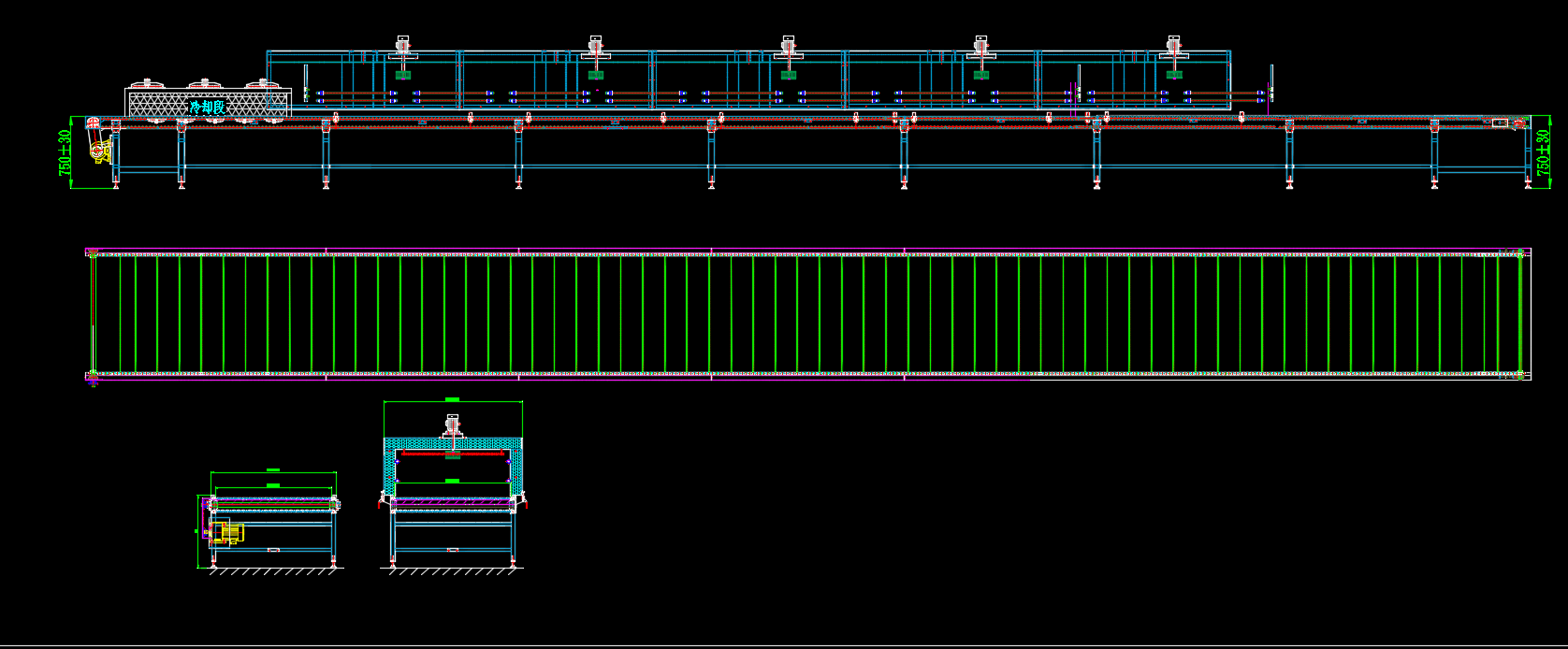Select the left 750±30 height dimension

click(65, 151)
